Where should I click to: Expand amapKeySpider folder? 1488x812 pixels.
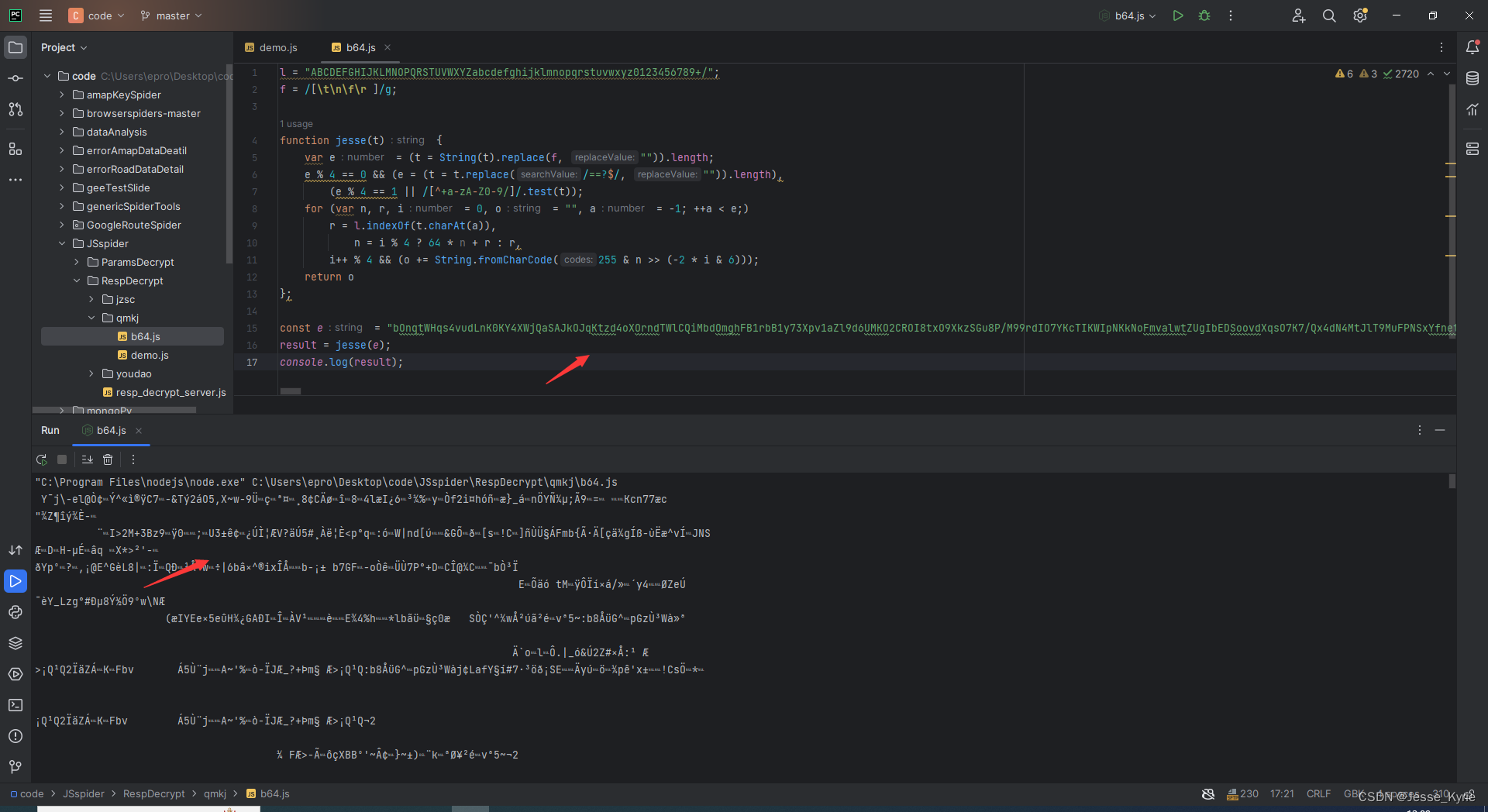tap(62, 95)
